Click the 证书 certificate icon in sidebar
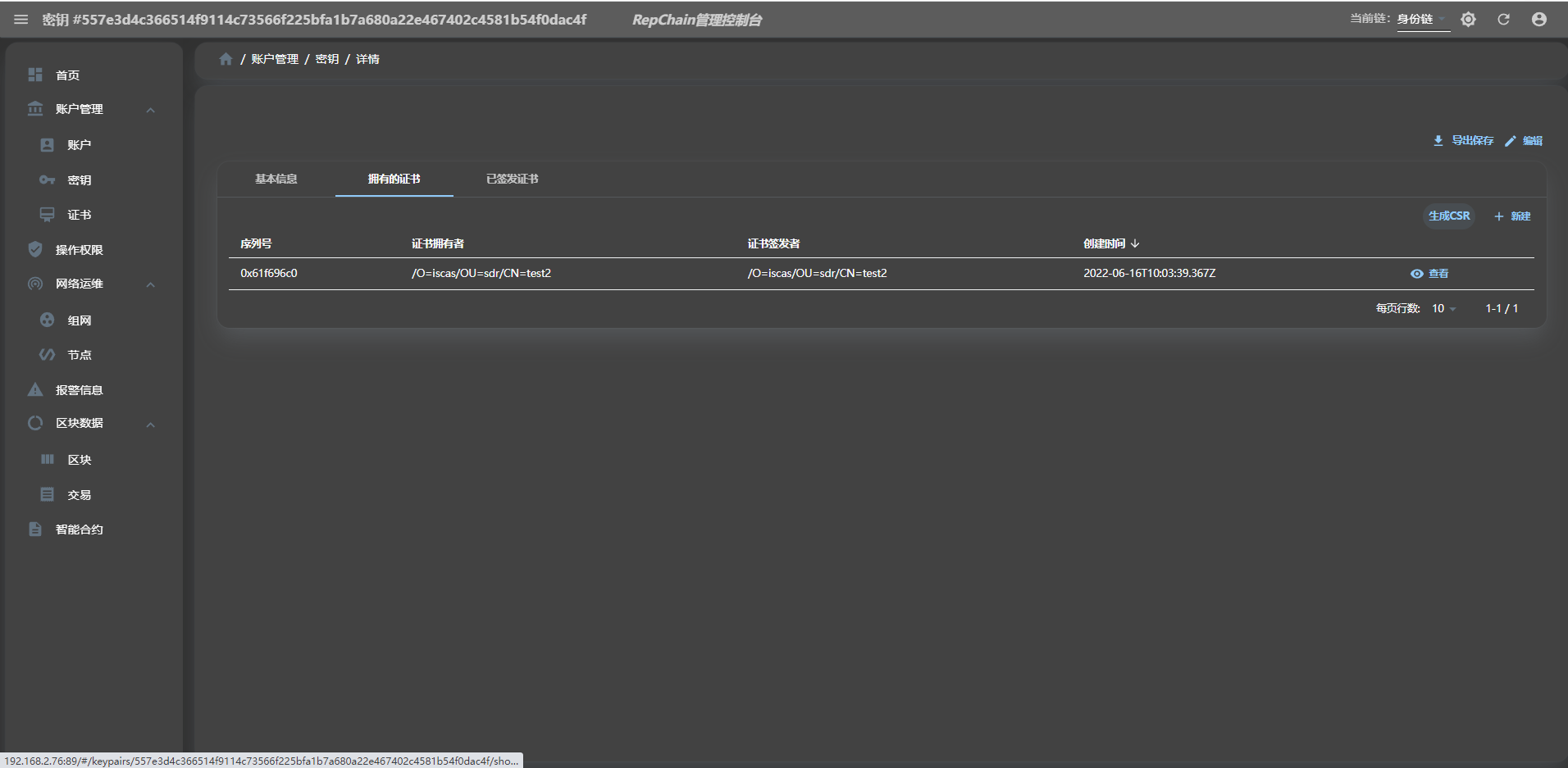1568x768 pixels. click(47, 215)
